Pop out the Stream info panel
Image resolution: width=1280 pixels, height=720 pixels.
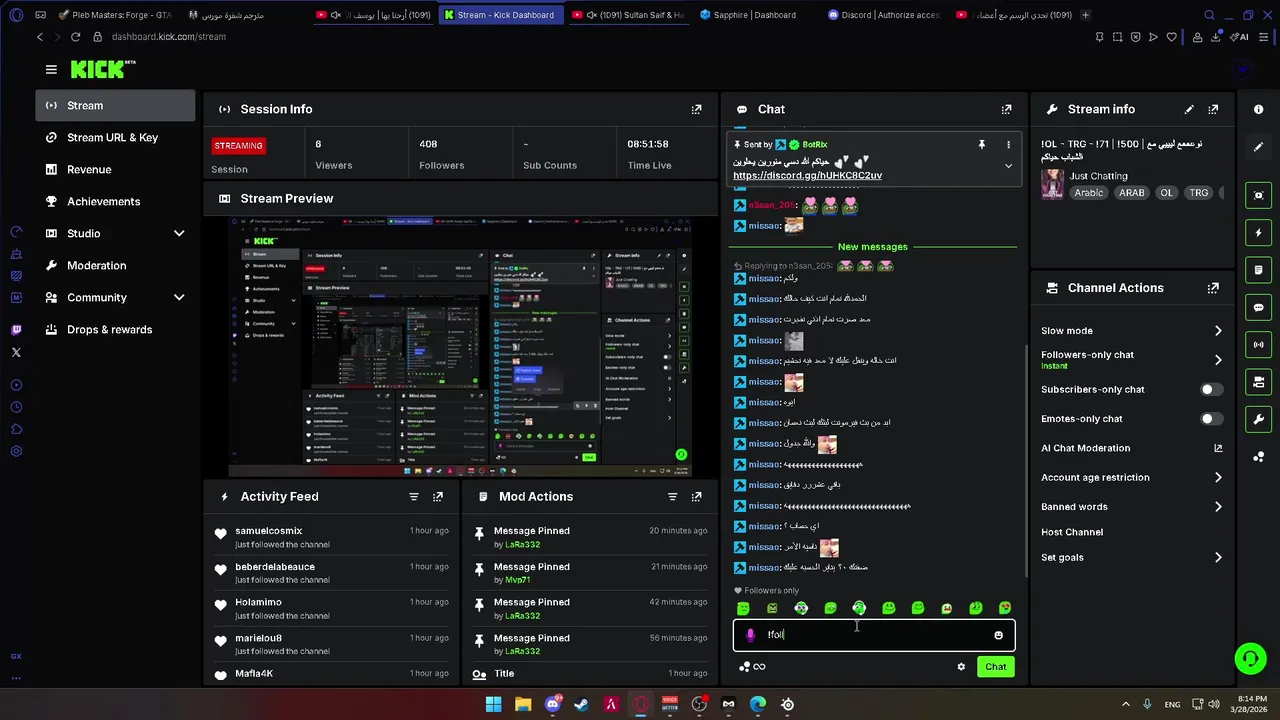tap(1213, 109)
